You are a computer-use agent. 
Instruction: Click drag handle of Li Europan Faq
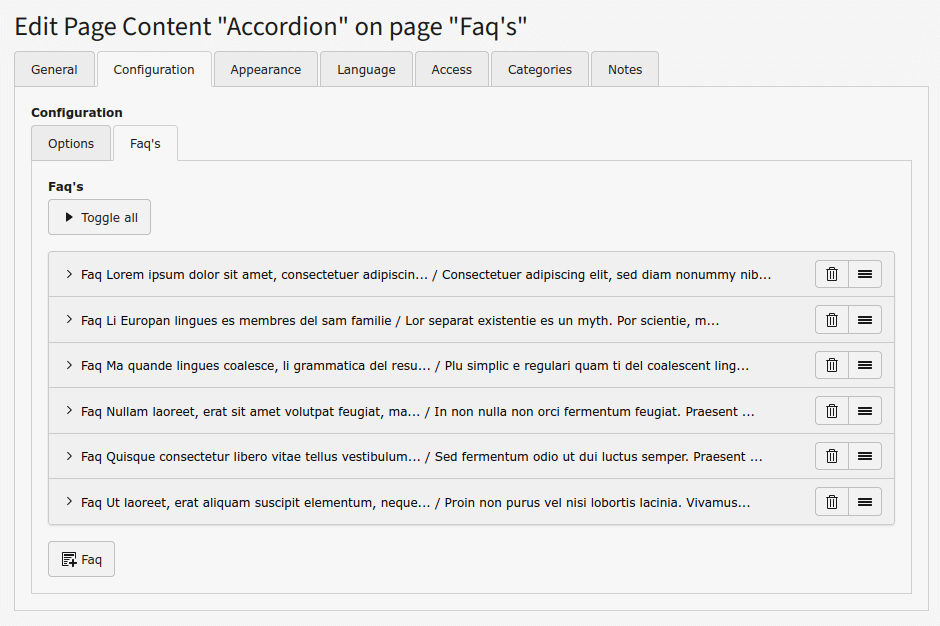click(x=865, y=320)
